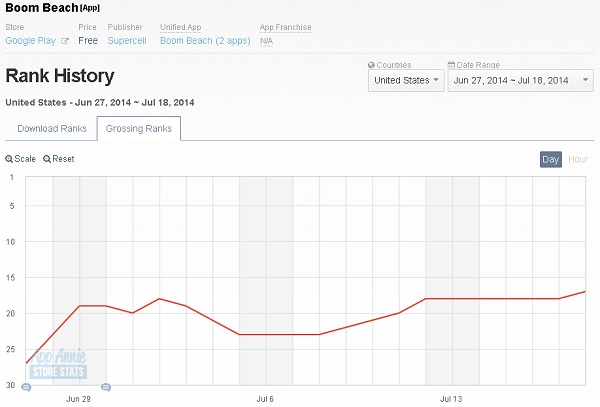Click the N/A app franchise value
Viewport: 600px width, 407px height.
[266, 41]
